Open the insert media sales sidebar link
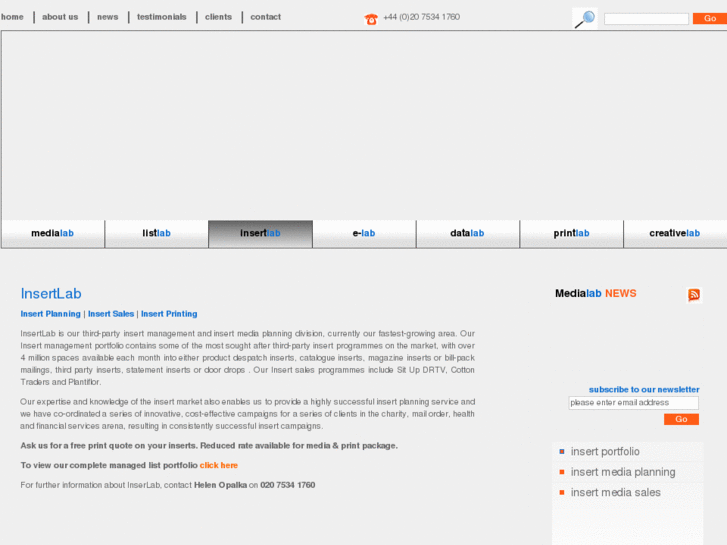Screen dimensions: 727x545 [x=616, y=492]
